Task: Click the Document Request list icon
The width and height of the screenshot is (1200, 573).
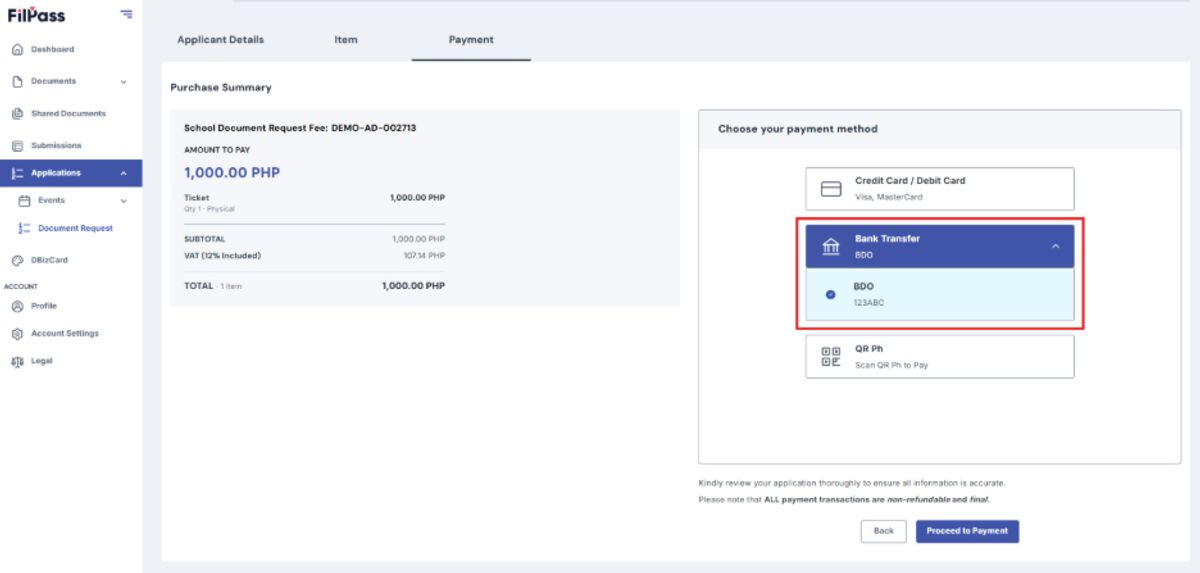Action: point(25,228)
